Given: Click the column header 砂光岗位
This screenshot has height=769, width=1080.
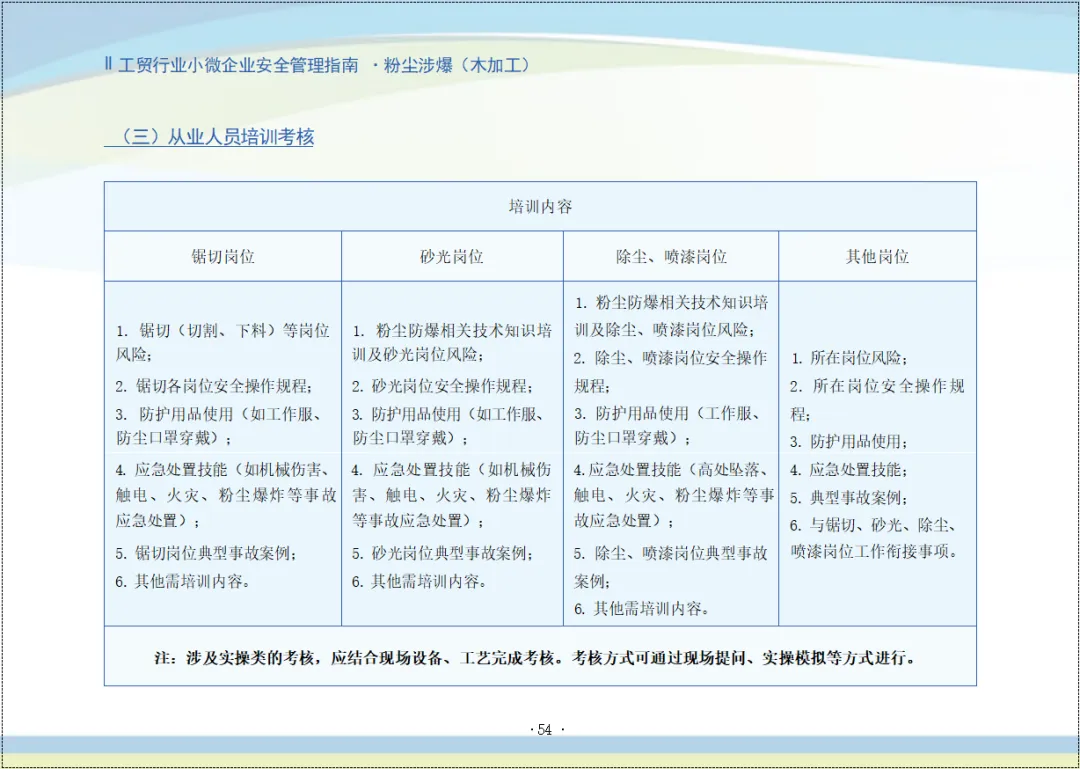Looking at the screenshot, I should coord(451,257).
